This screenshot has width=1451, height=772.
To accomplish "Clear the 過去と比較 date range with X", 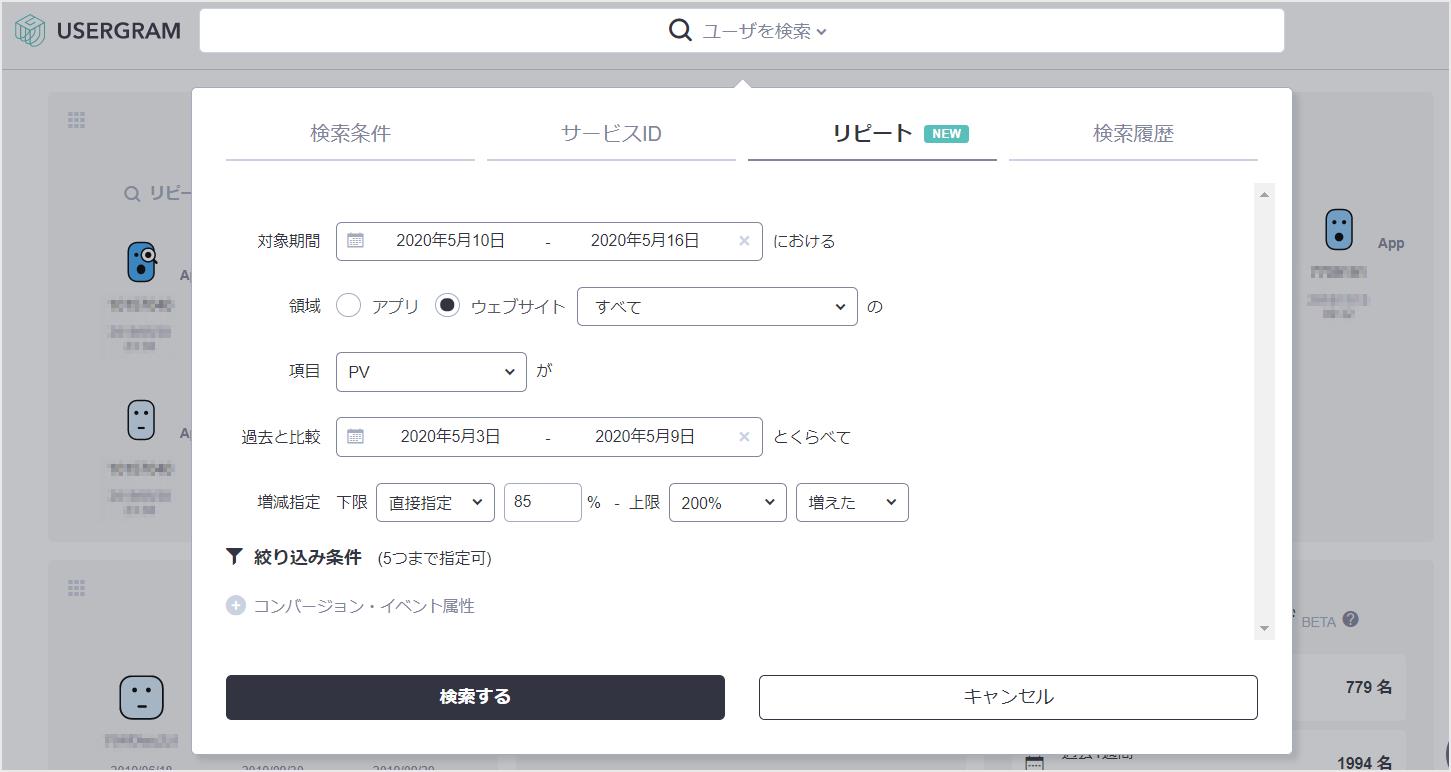I will tap(744, 437).
